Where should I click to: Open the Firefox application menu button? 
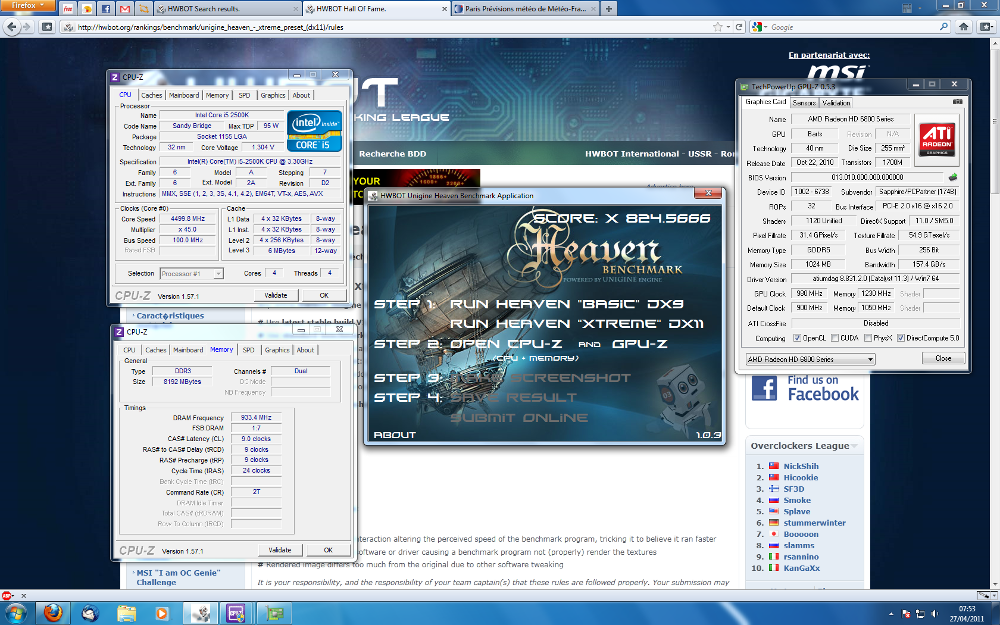pyautogui.click(x=28, y=6)
